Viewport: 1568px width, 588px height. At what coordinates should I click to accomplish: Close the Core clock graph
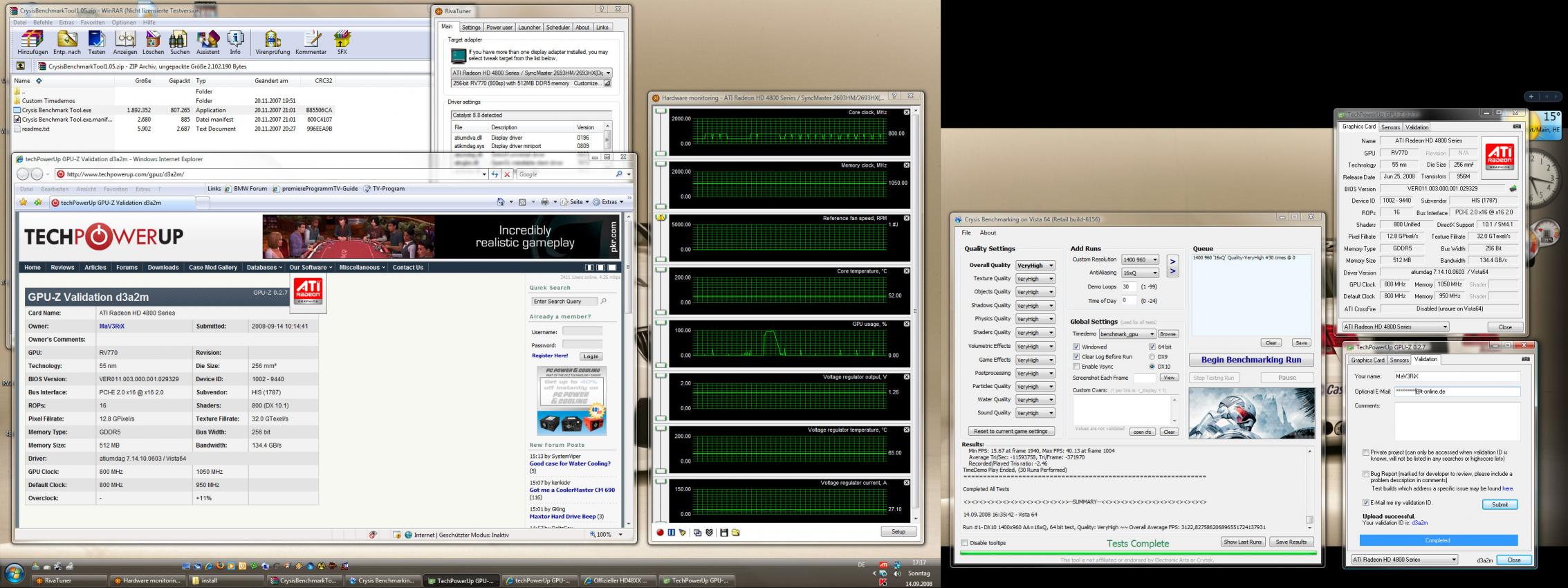[906, 112]
